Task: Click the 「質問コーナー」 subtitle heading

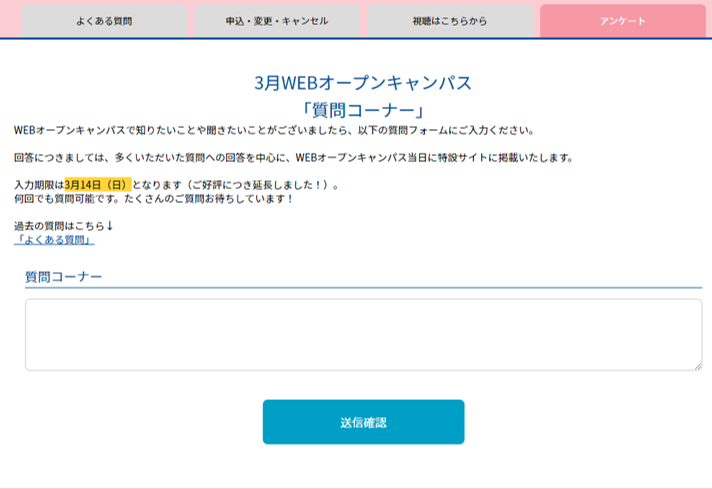Action: tap(363, 110)
